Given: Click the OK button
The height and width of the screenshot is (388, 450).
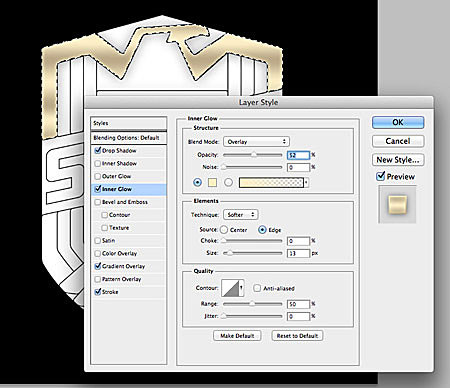Looking at the screenshot, I should (x=398, y=122).
